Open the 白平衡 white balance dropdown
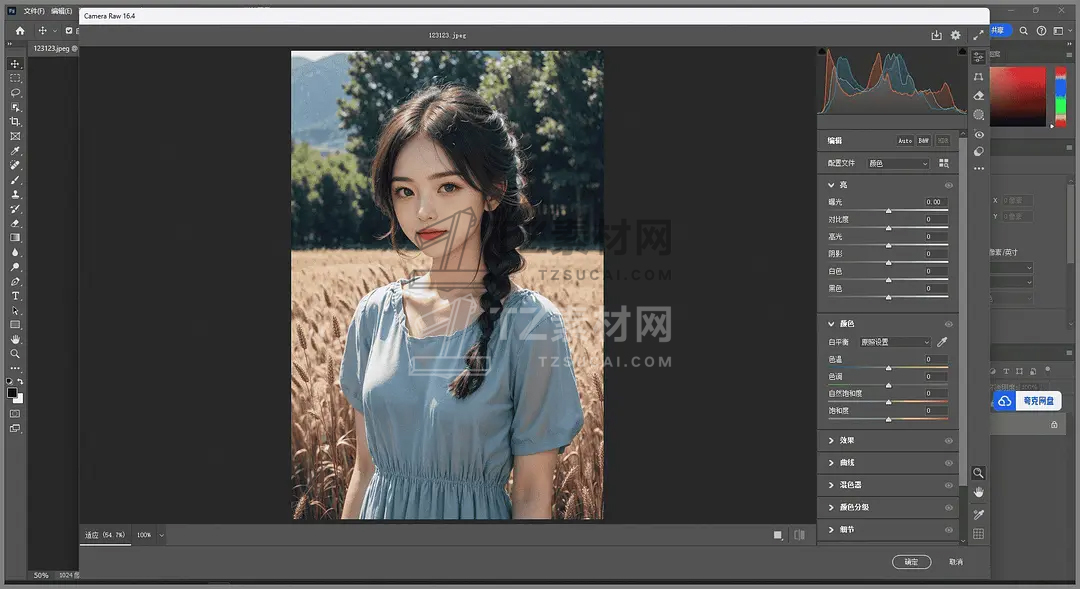This screenshot has height=589, width=1080. point(895,342)
